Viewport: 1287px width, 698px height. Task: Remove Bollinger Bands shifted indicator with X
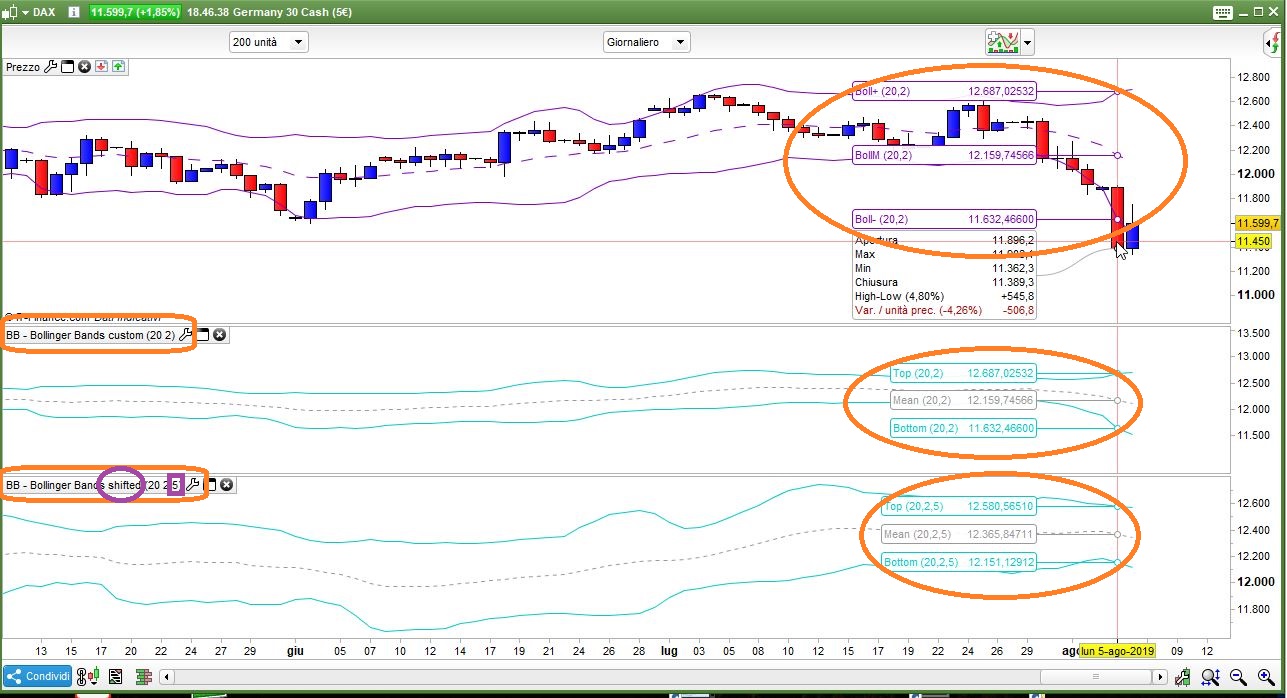(x=227, y=485)
